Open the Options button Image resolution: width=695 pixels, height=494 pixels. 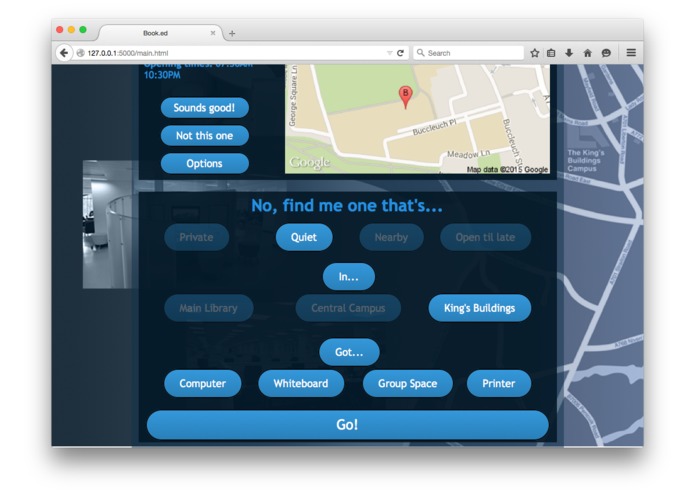(x=204, y=163)
